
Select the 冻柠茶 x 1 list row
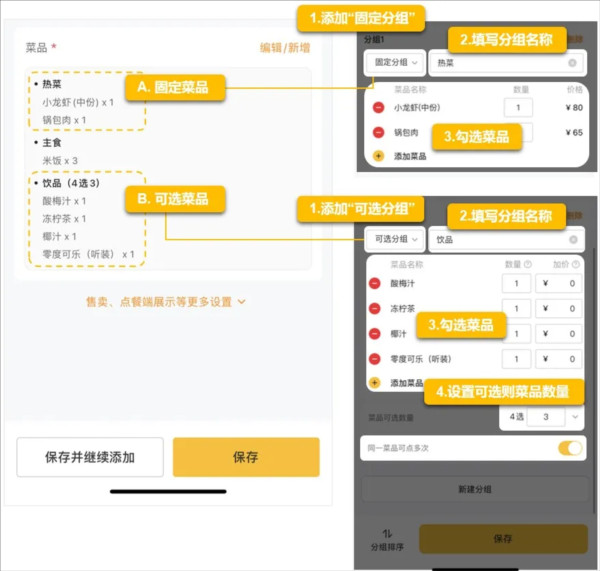click(64, 219)
